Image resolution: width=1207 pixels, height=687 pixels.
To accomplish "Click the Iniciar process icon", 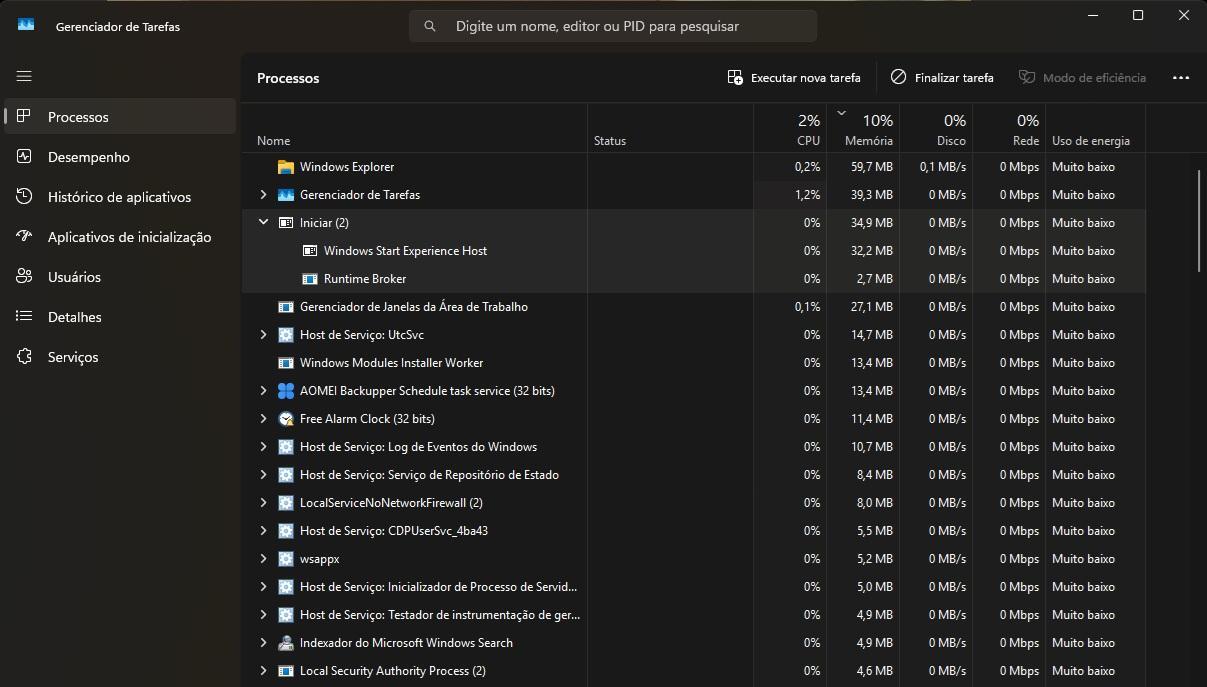I will [286, 223].
